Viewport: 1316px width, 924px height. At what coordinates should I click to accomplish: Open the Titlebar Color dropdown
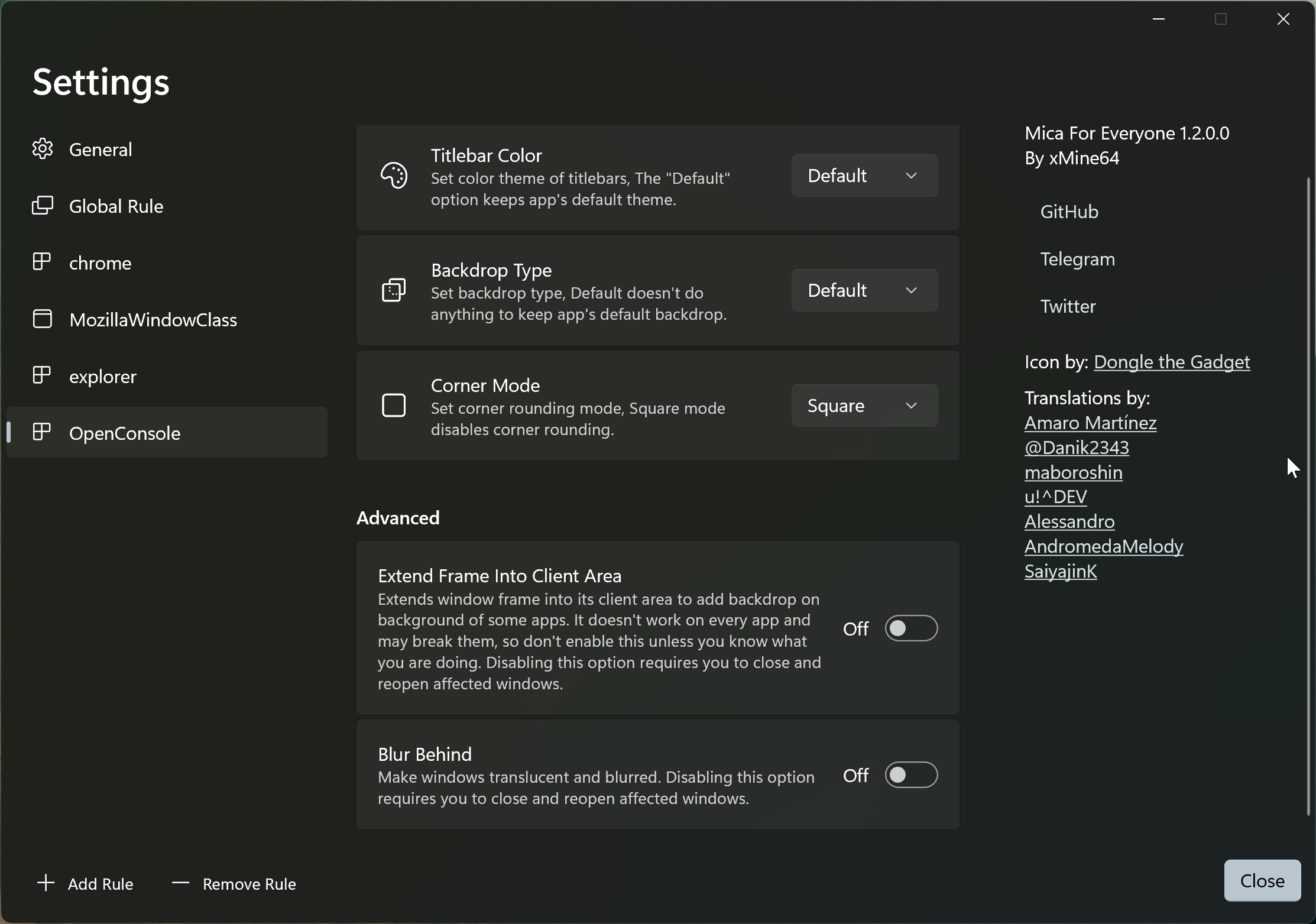[x=864, y=175]
